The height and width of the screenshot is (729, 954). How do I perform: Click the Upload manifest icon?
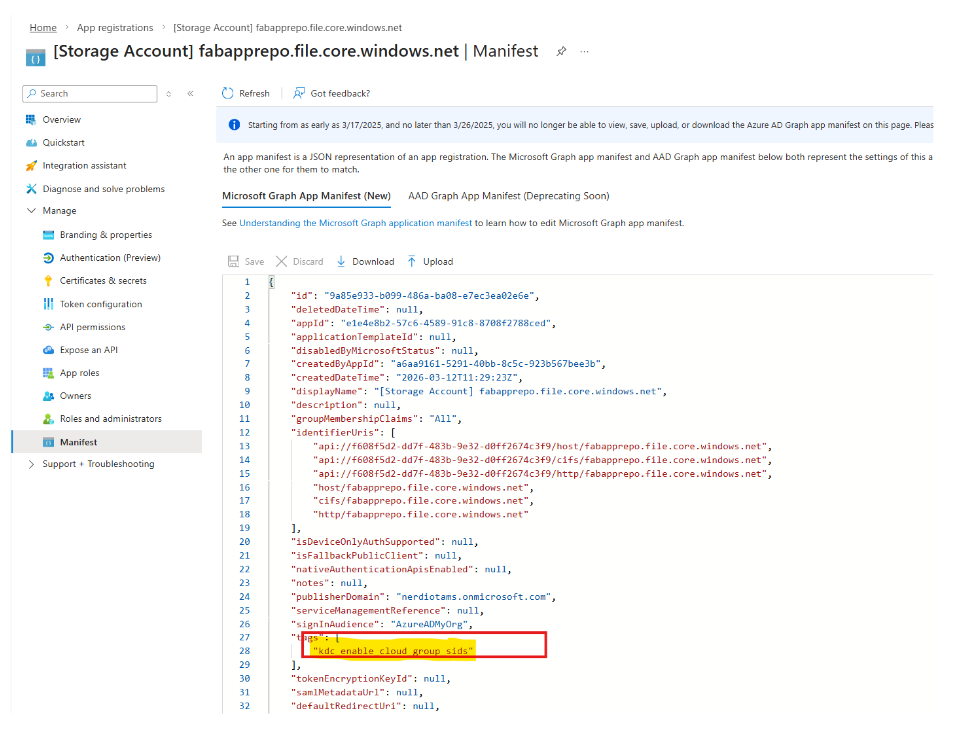[411, 261]
